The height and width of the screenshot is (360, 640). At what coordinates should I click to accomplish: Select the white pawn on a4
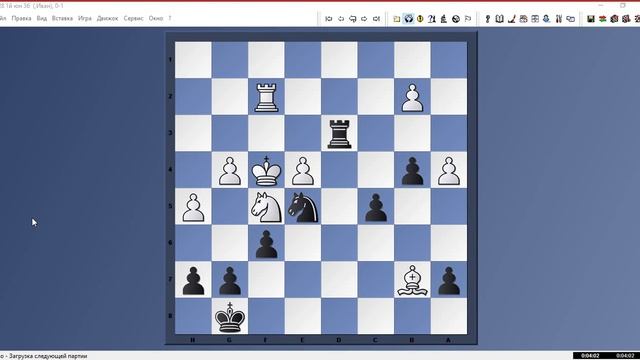click(449, 171)
